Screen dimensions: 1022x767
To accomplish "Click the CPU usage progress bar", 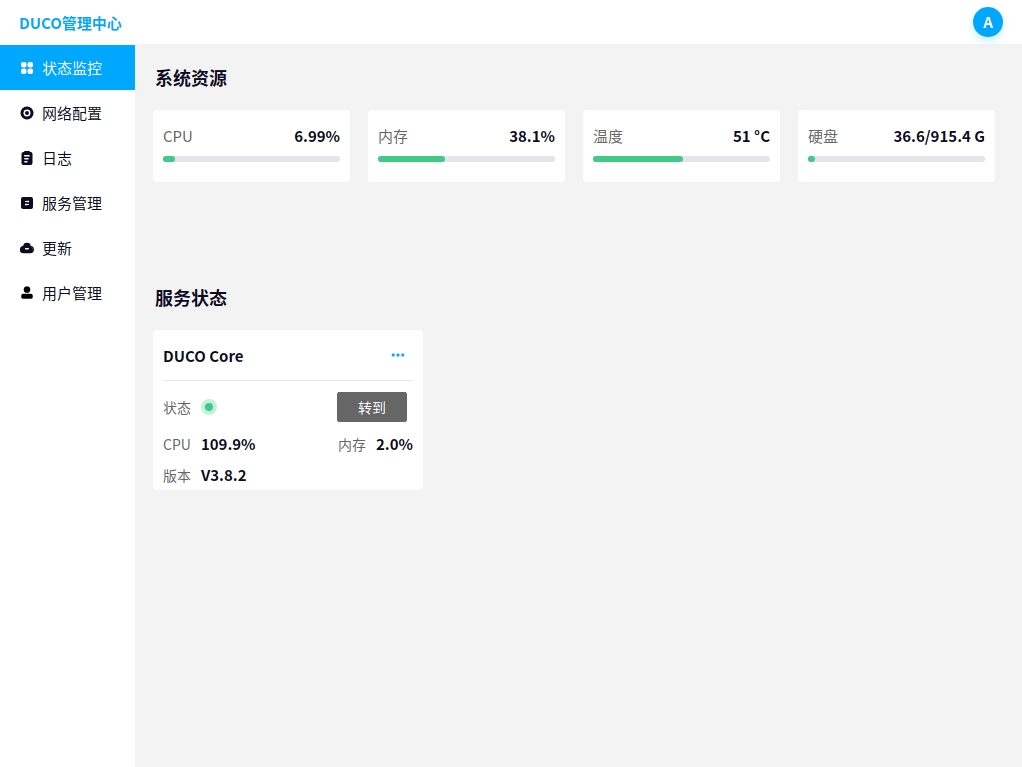I will click(251, 159).
